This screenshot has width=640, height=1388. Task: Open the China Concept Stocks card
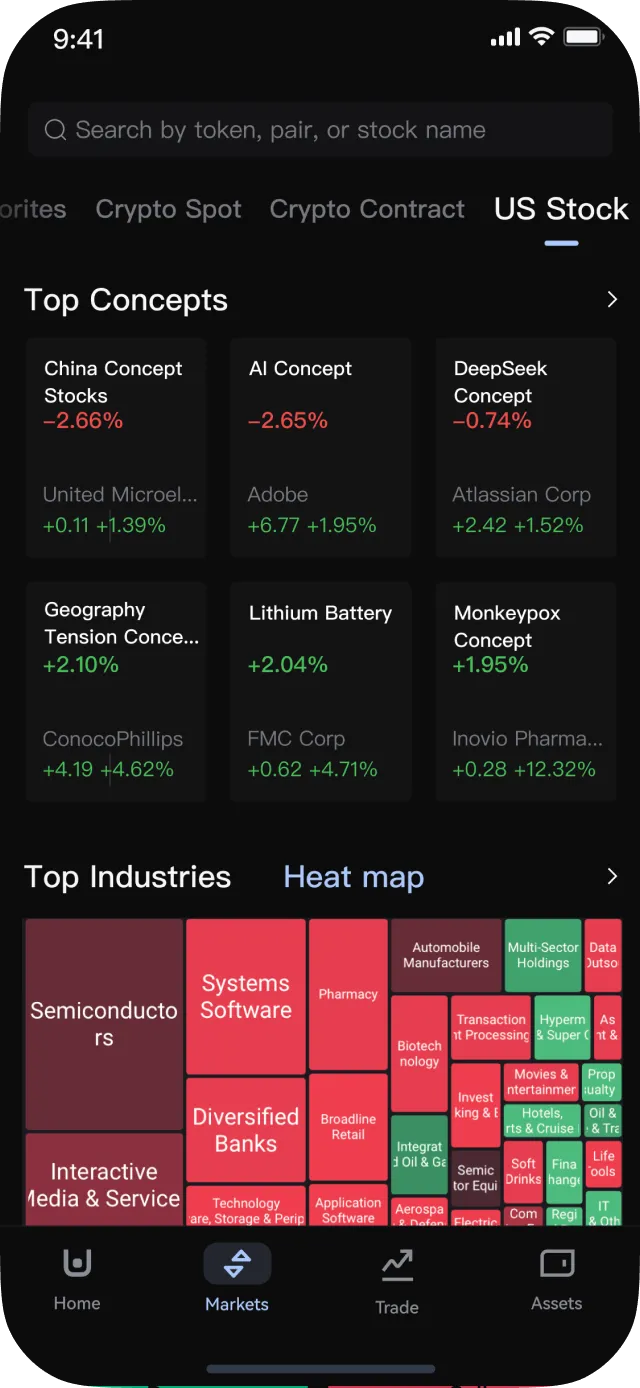(x=116, y=447)
